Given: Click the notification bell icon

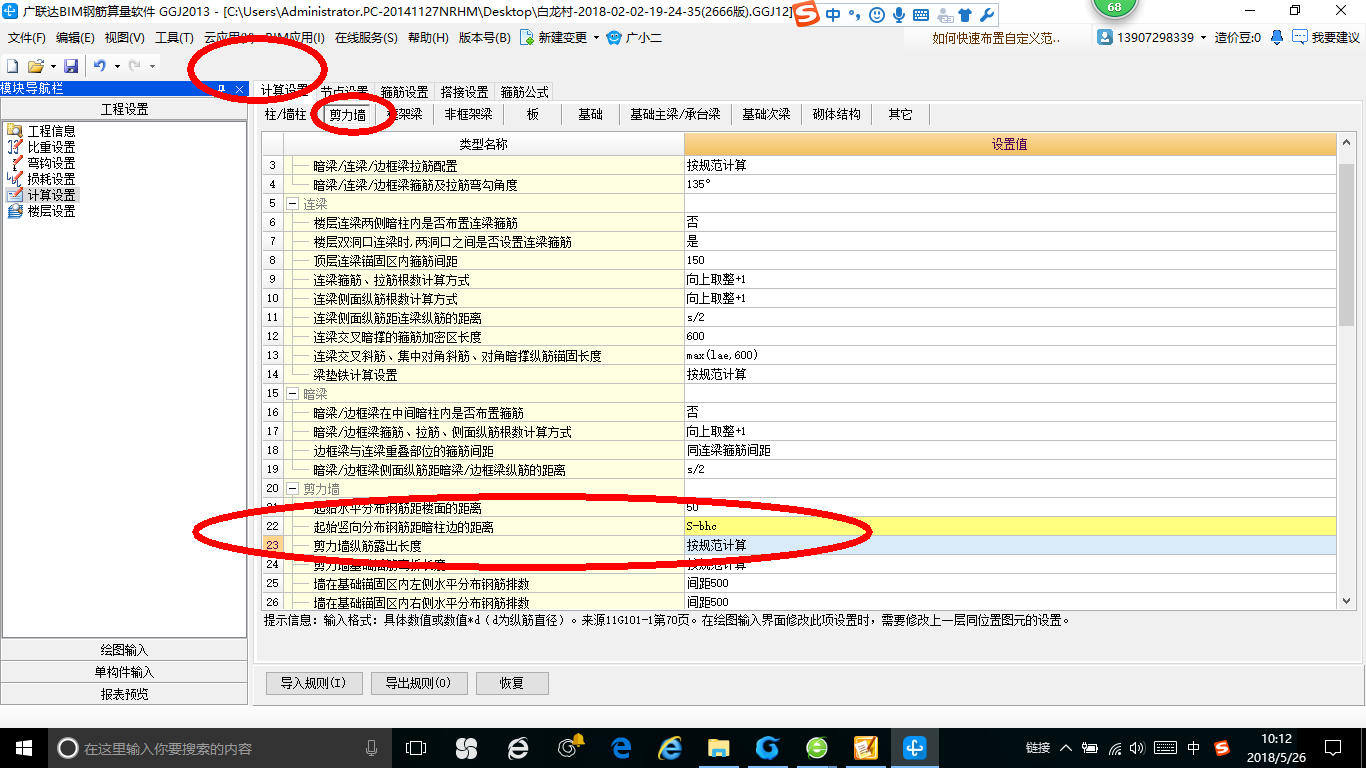Looking at the screenshot, I should click(x=1277, y=38).
